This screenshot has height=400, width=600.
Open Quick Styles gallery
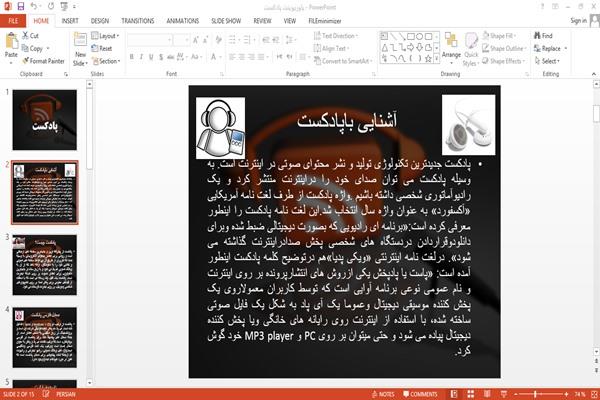point(471,50)
